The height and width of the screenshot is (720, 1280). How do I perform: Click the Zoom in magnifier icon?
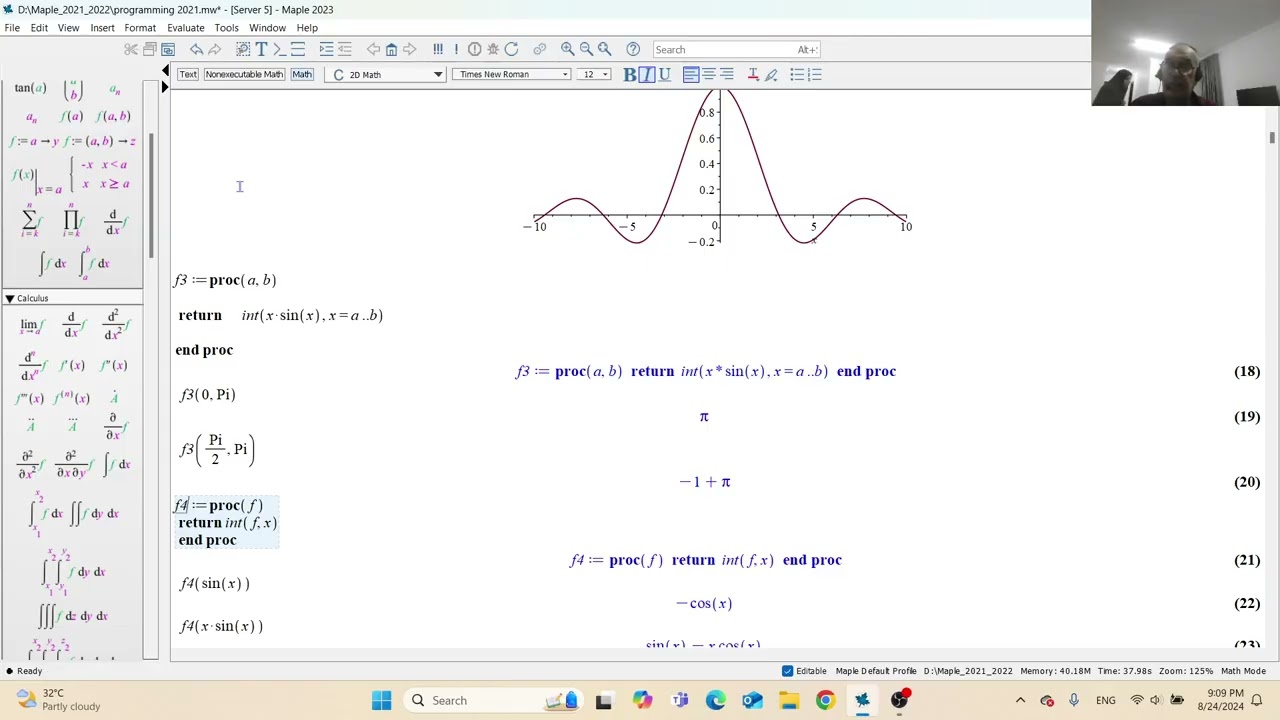click(567, 49)
